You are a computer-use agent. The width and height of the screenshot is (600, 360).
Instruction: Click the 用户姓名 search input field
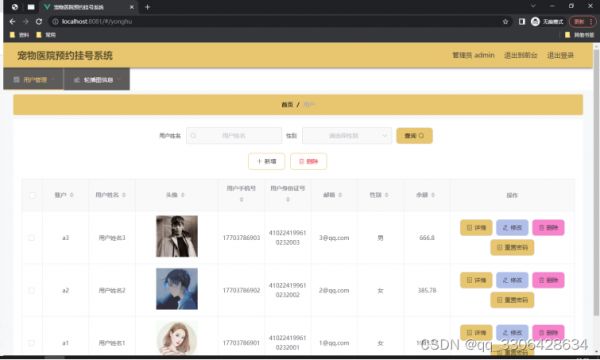234,135
